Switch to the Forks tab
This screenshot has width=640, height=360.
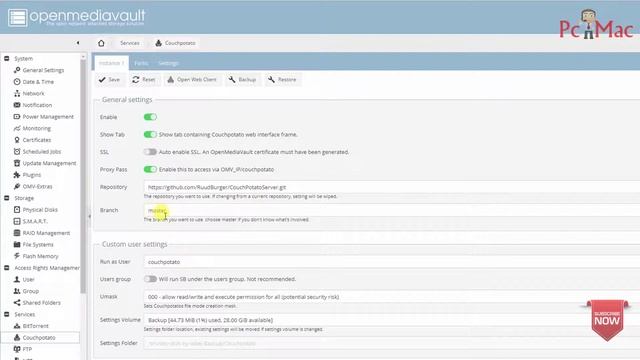click(141, 63)
